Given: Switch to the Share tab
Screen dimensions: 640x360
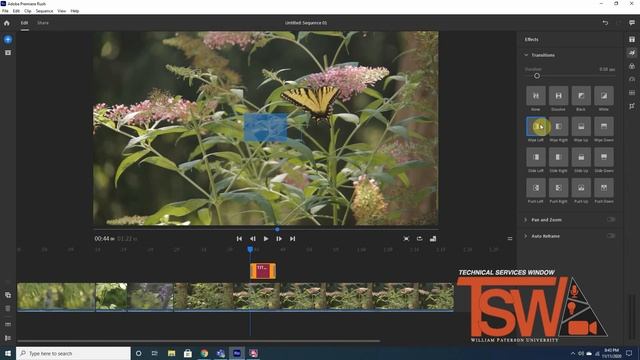Looking at the screenshot, I should click(43, 23).
